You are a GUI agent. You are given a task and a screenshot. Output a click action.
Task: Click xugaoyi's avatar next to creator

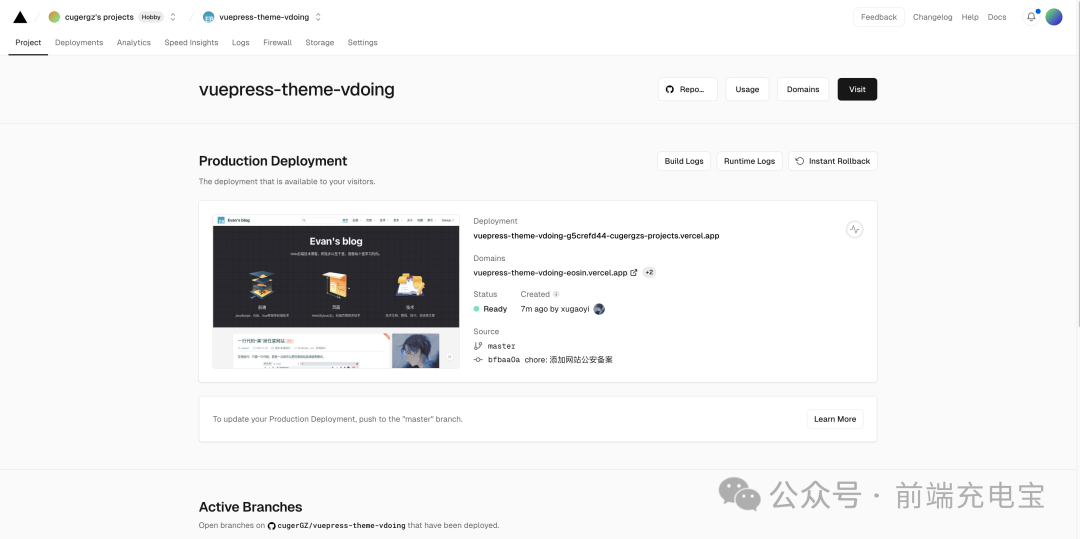pyautogui.click(x=599, y=309)
